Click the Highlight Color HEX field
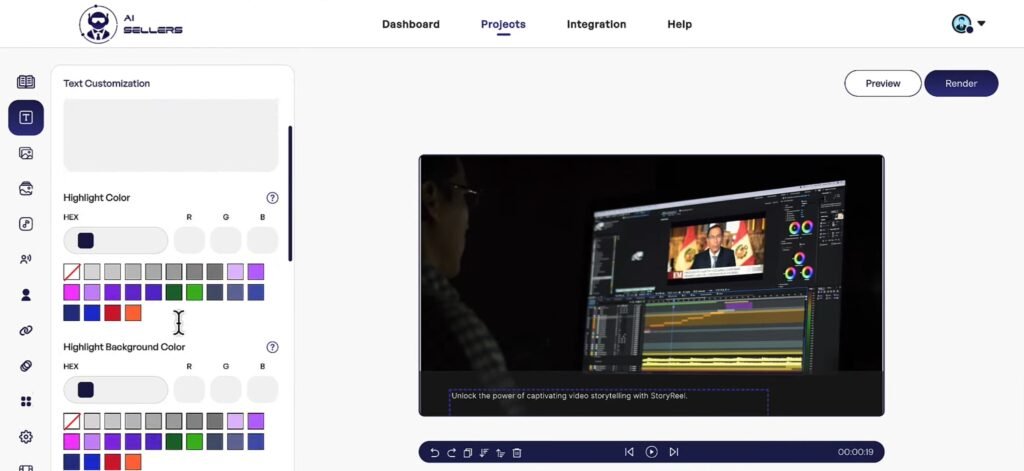This screenshot has height=471, width=1024. tap(116, 240)
